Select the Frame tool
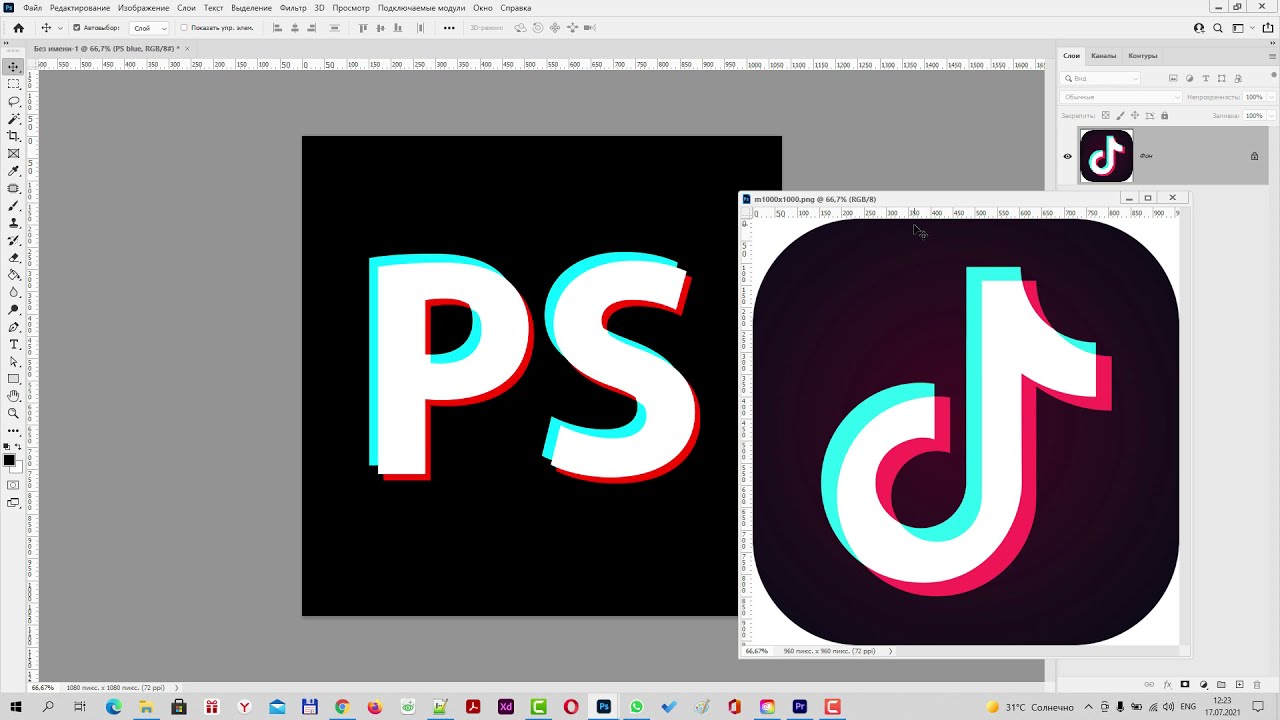Screen dimensions: 1280x720 pyautogui.click(x=14, y=154)
